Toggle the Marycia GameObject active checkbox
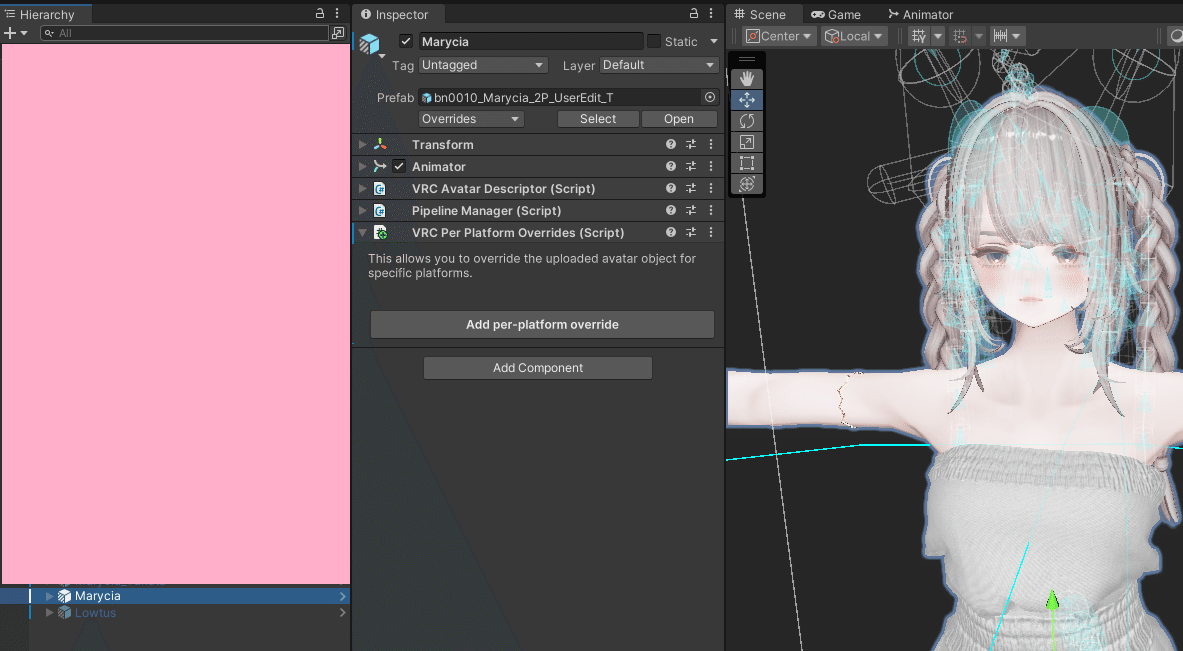This screenshot has width=1183, height=651. pyautogui.click(x=405, y=41)
